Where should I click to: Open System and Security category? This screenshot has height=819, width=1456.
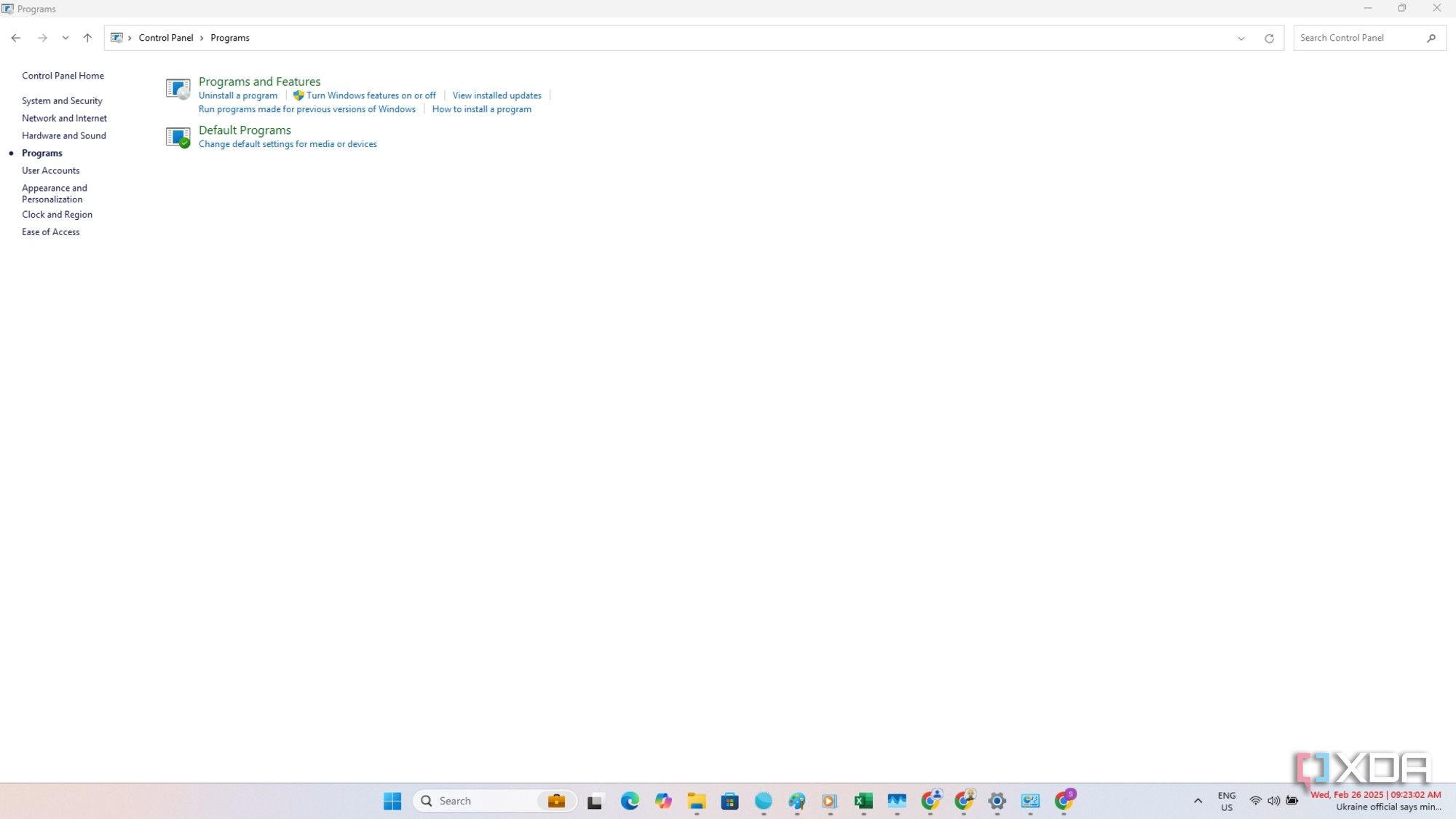click(x=62, y=100)
